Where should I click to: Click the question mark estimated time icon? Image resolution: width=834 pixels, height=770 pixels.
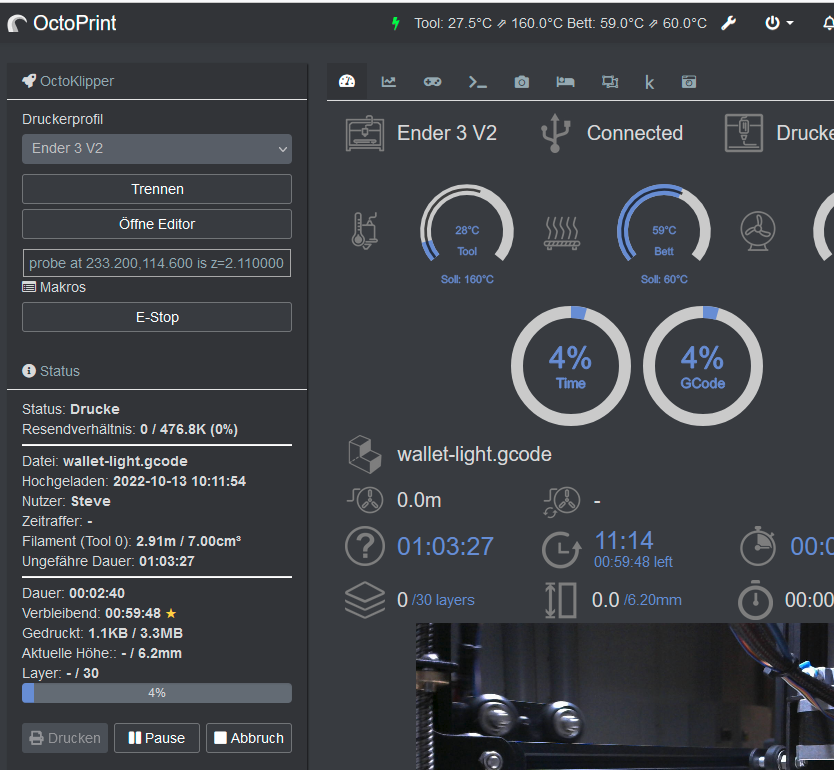[365, 546]
